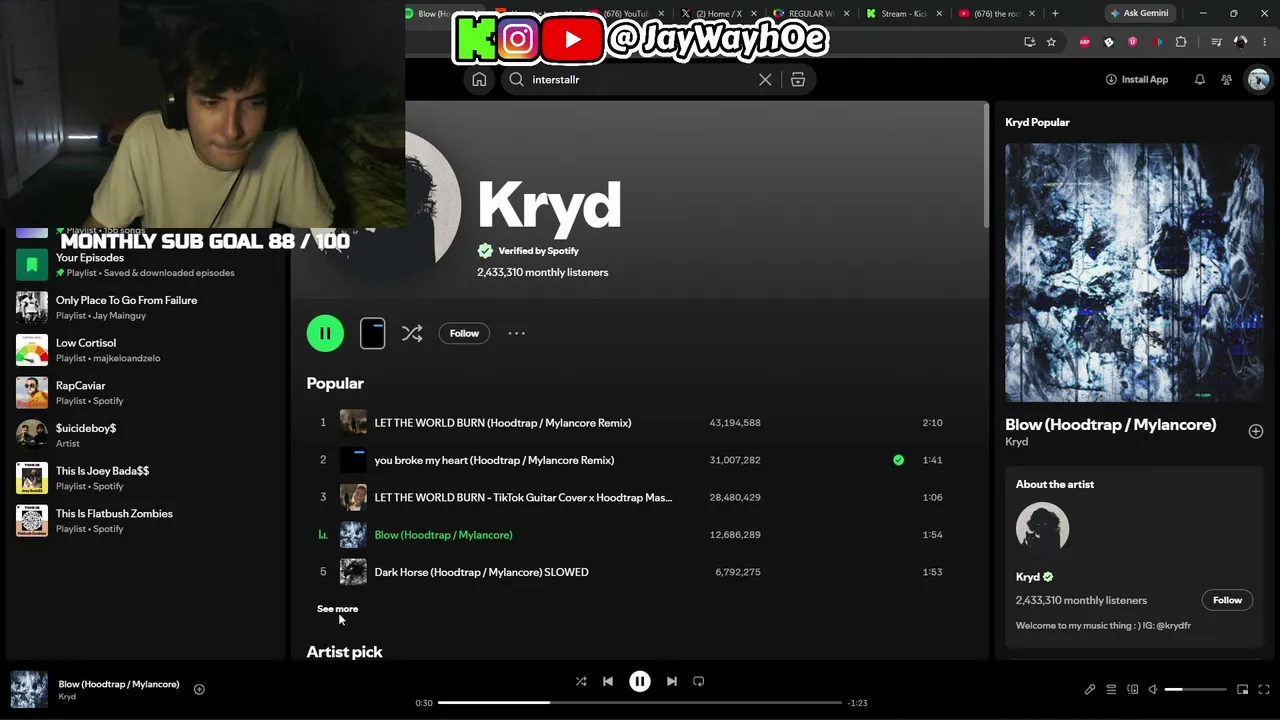Toggle shuffle in the bottom player bar
Image resolution: width=1280 pixels, height=720 pixels.
coord(581,681)
